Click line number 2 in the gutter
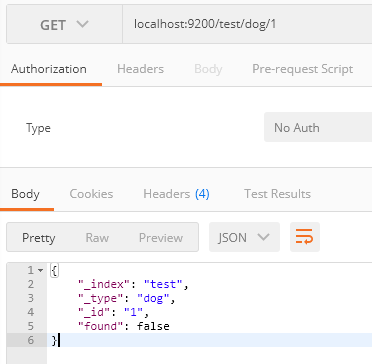372x364 pixels. 31,284
